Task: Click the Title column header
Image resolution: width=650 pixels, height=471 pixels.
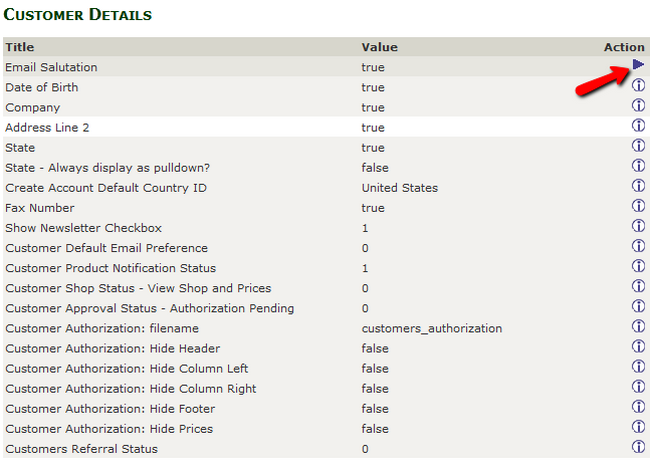Action: coord(19,47)
